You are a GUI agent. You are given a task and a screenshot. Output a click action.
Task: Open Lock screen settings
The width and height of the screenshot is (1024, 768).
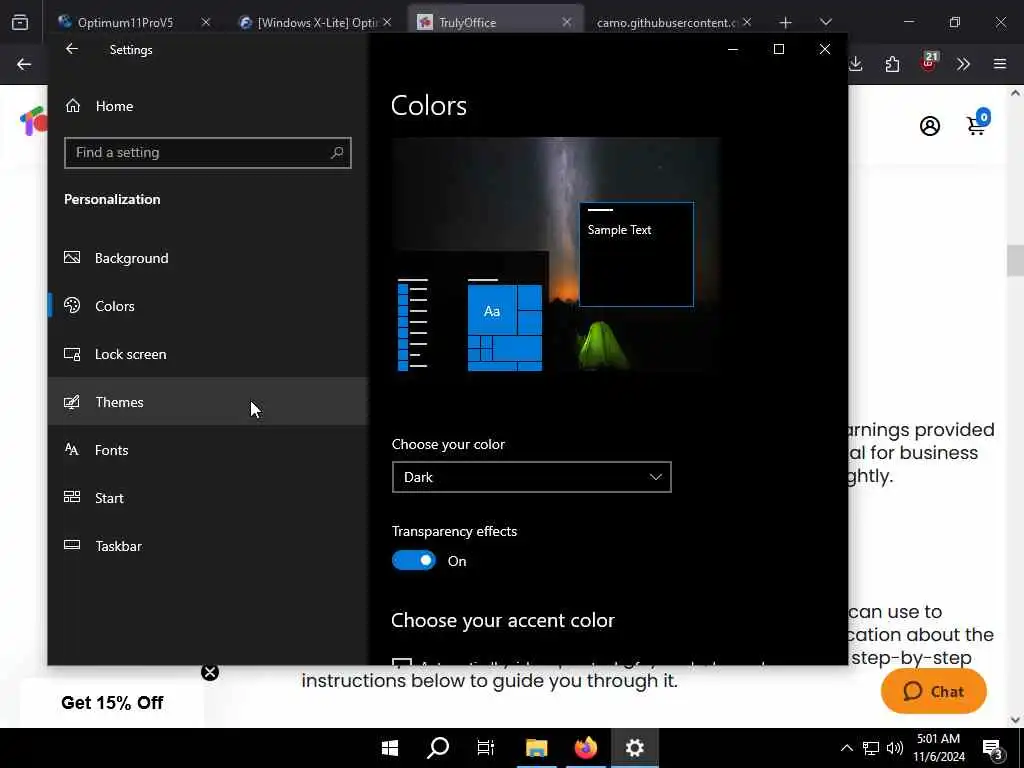point(208,354)
